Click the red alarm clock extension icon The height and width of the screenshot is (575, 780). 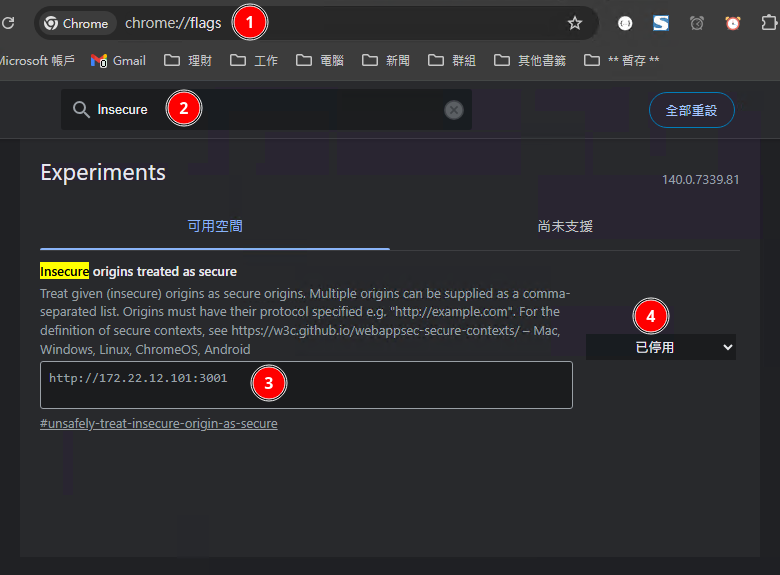tap(733, 23)
